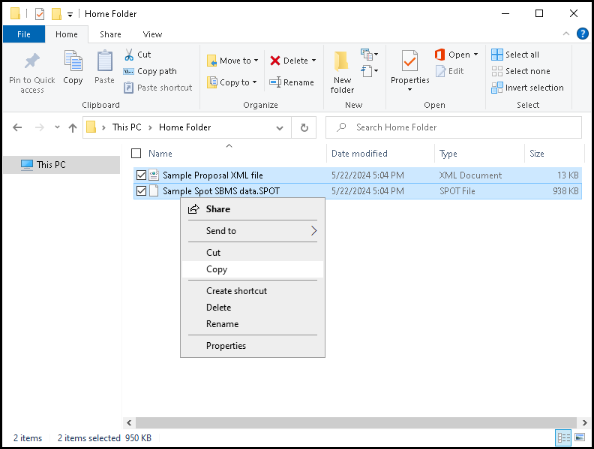Uncheck the Sample Spot SBMS data.SPOT checkbox
The width and height of the screenshot is (594, 449).
coord(141,191)
